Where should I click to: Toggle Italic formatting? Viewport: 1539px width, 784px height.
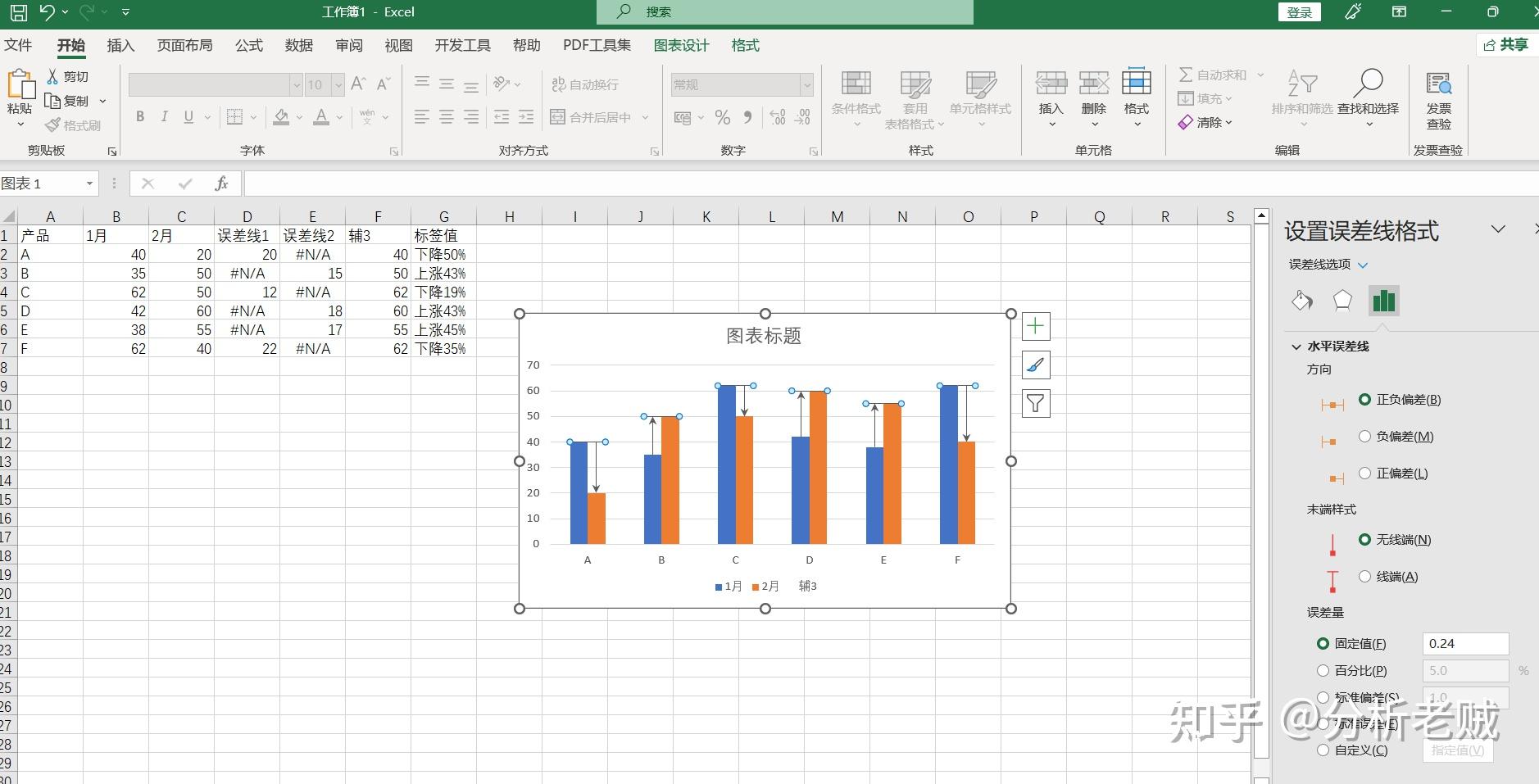point(164,117)
